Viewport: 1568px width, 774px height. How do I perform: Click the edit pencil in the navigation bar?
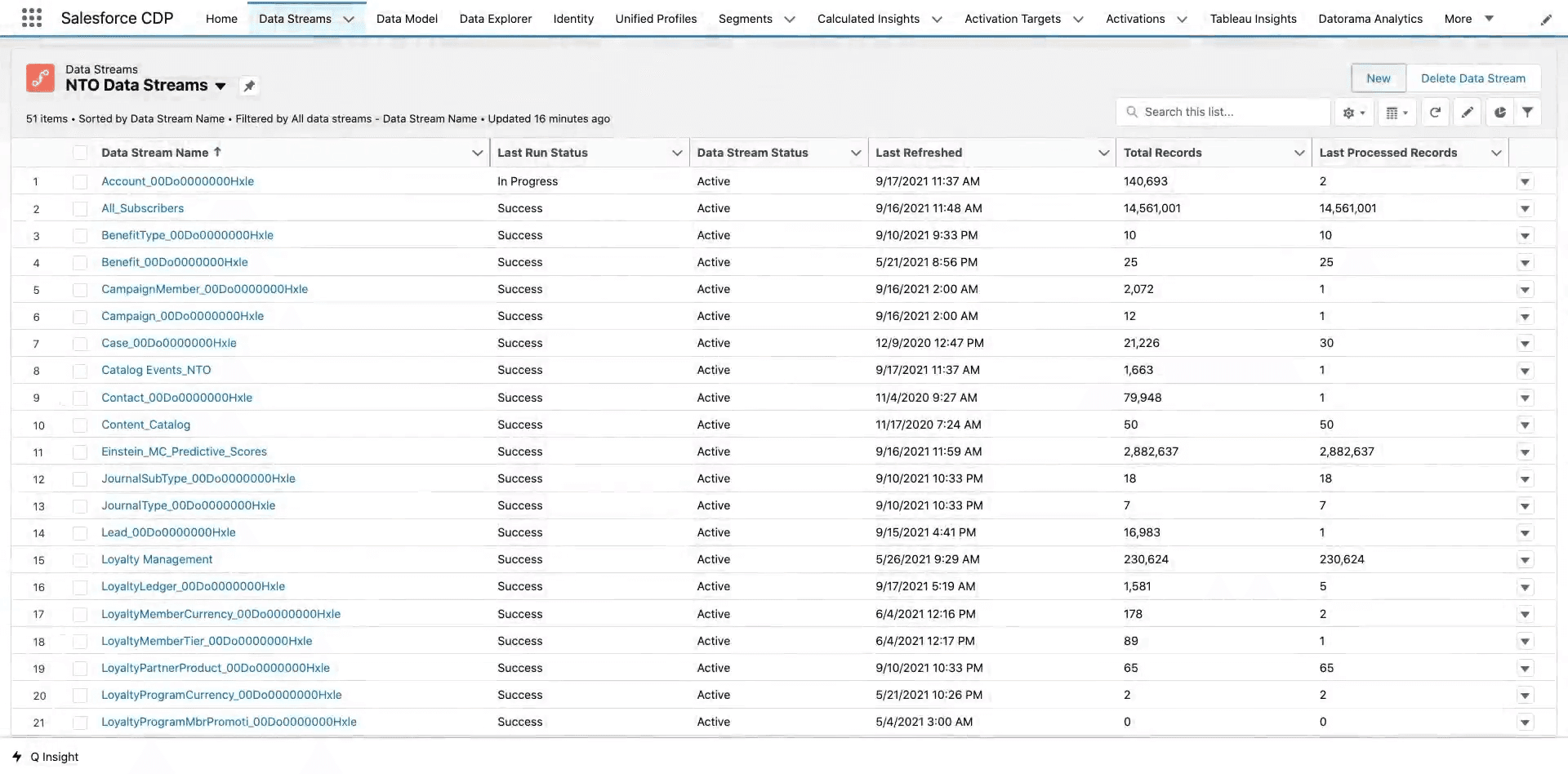tap(1546, 19)
